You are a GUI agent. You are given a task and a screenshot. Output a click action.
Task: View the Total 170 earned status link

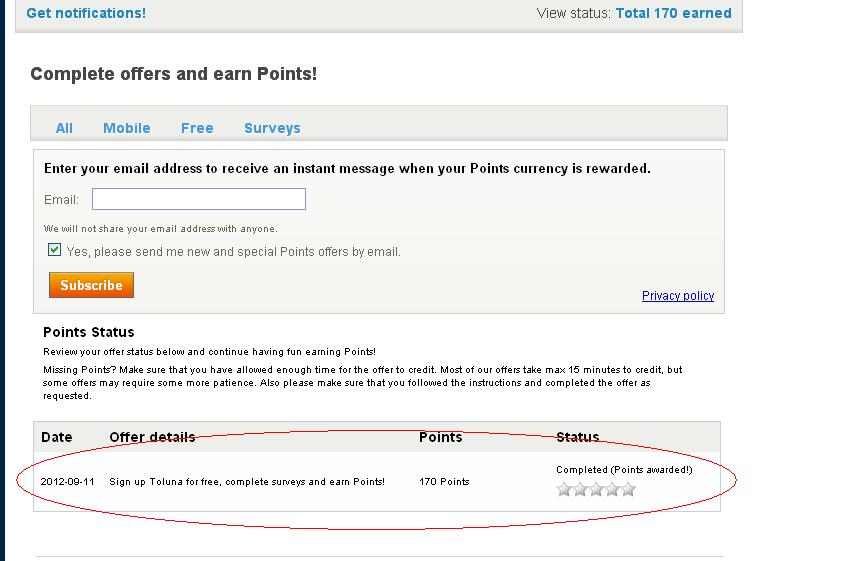point(673,13)
